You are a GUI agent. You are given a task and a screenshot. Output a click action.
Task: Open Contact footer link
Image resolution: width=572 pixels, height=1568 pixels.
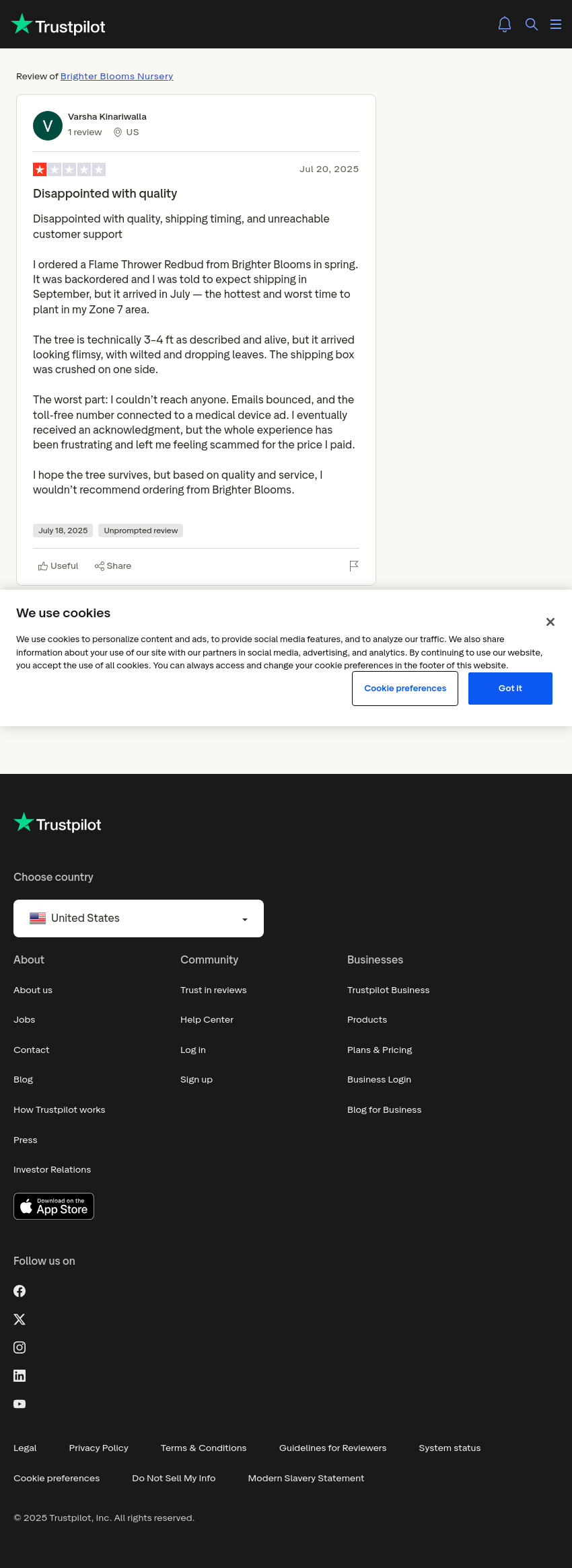[32, 1050]
